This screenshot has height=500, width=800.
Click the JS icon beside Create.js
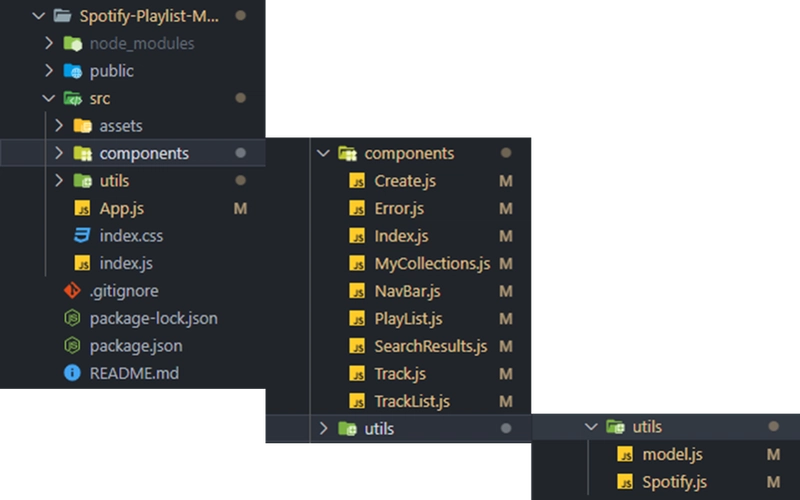click(357, 181)
